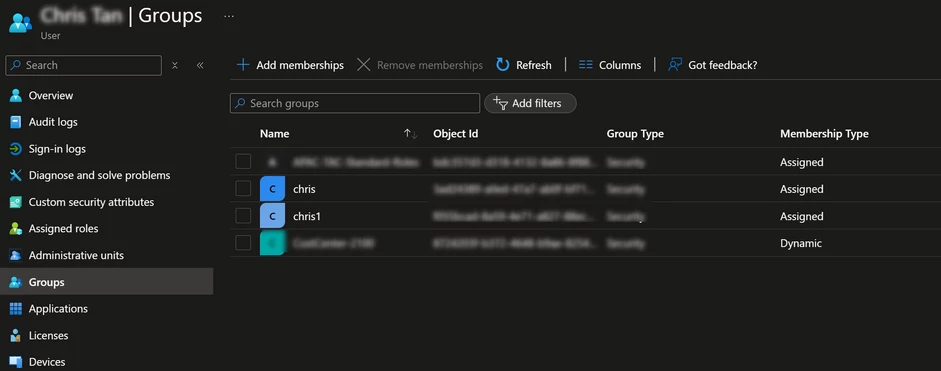Open the Assigned roles icon
This screenshot has height=371, width=941.
point(16,229)
